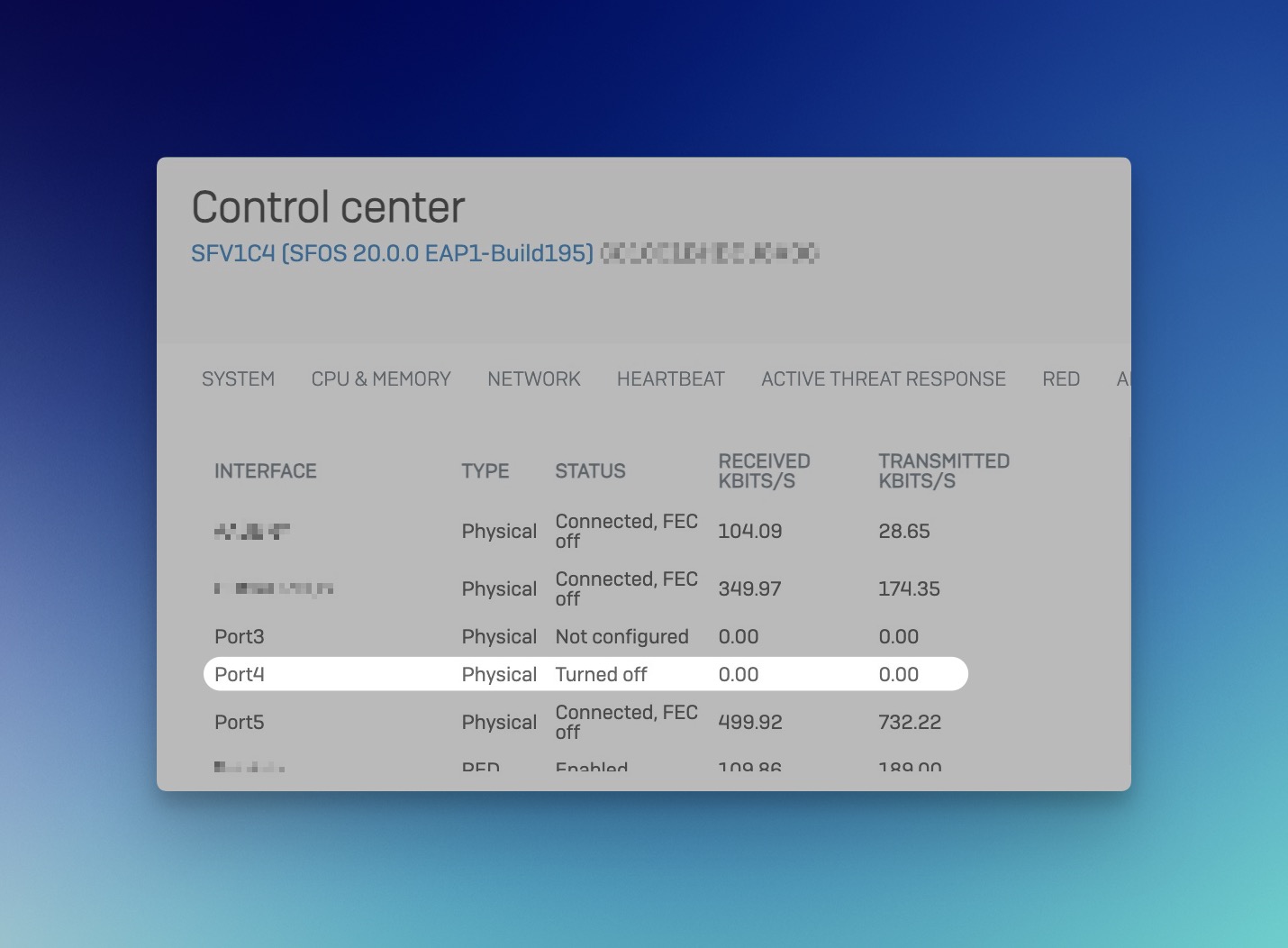
Task: Click Port3's Not configured status
Action: [x=621, y=637]
